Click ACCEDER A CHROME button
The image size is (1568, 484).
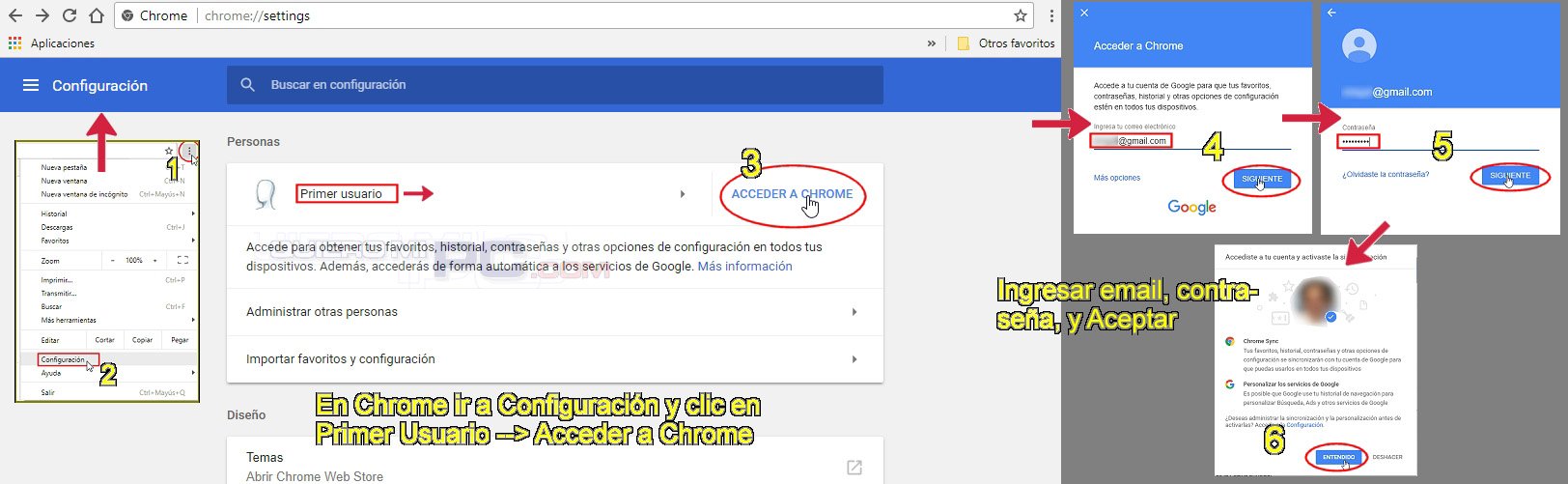point(792,193)
